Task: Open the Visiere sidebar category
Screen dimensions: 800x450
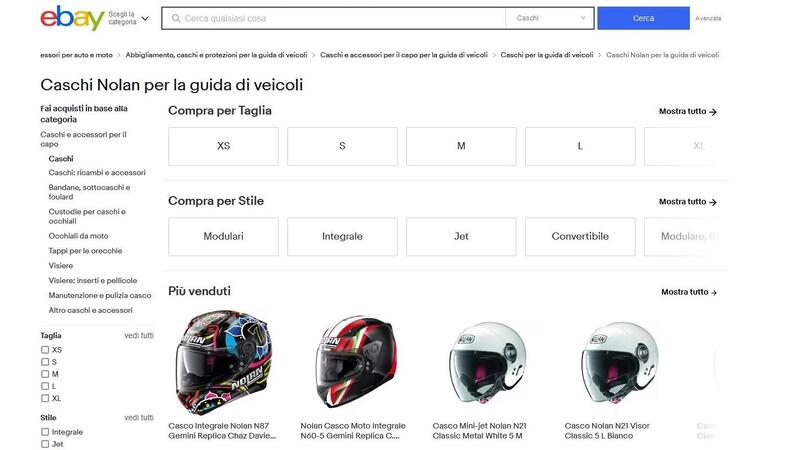Action: click(x=61, y=266)
